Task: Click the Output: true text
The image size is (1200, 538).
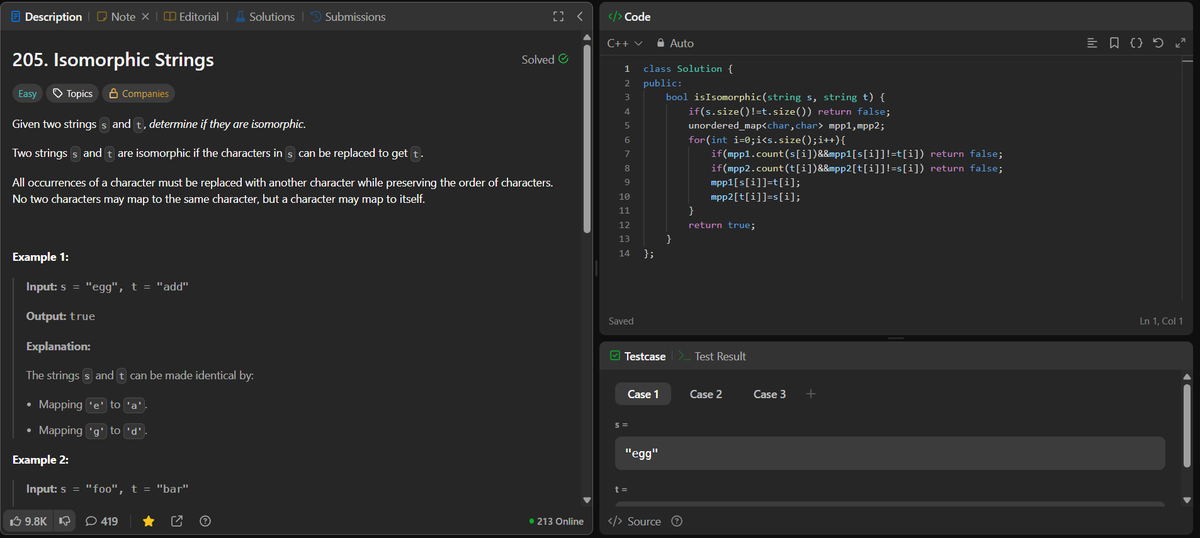Action: (x=61, y=316)
